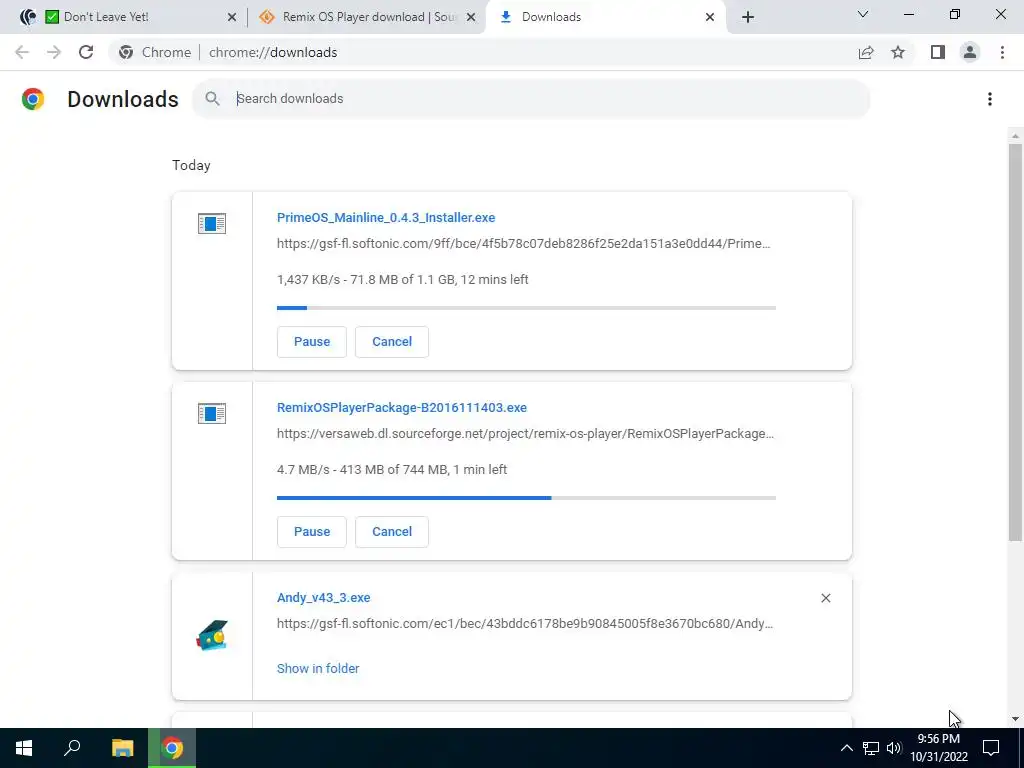Cancel the RemixOSPlayerPackage download

pos(392,532)
